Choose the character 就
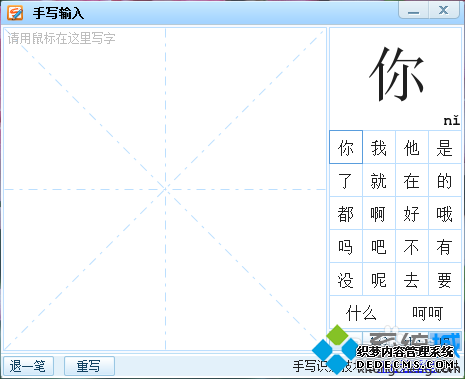Screen dimensions: 465x379 pos(379,180)
